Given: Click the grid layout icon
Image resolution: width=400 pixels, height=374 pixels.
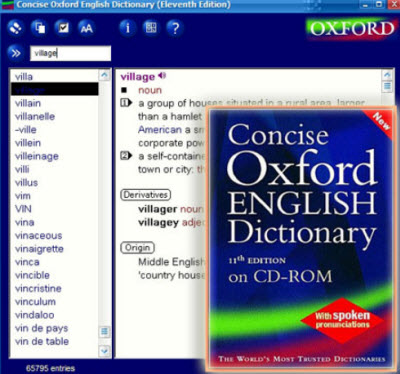Looking at the screenshot, I should pyautogui.click(x=151, y=28).
